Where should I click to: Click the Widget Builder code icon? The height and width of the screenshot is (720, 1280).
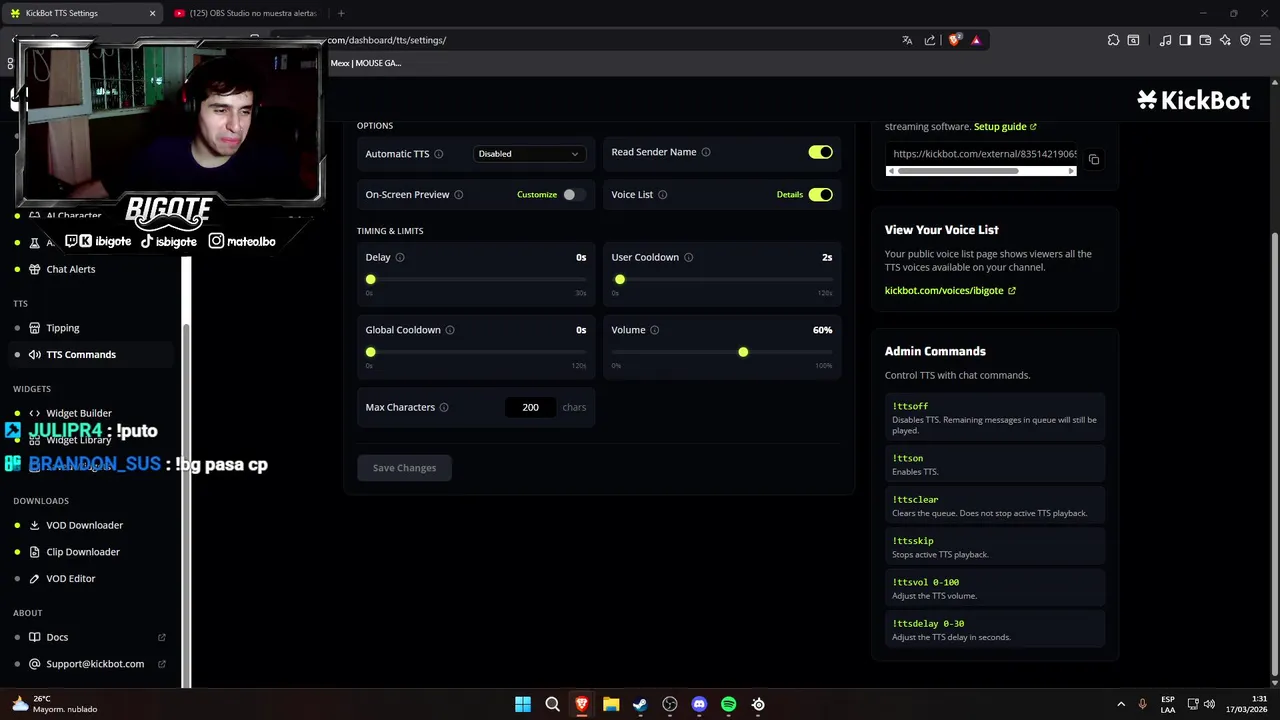35,413
